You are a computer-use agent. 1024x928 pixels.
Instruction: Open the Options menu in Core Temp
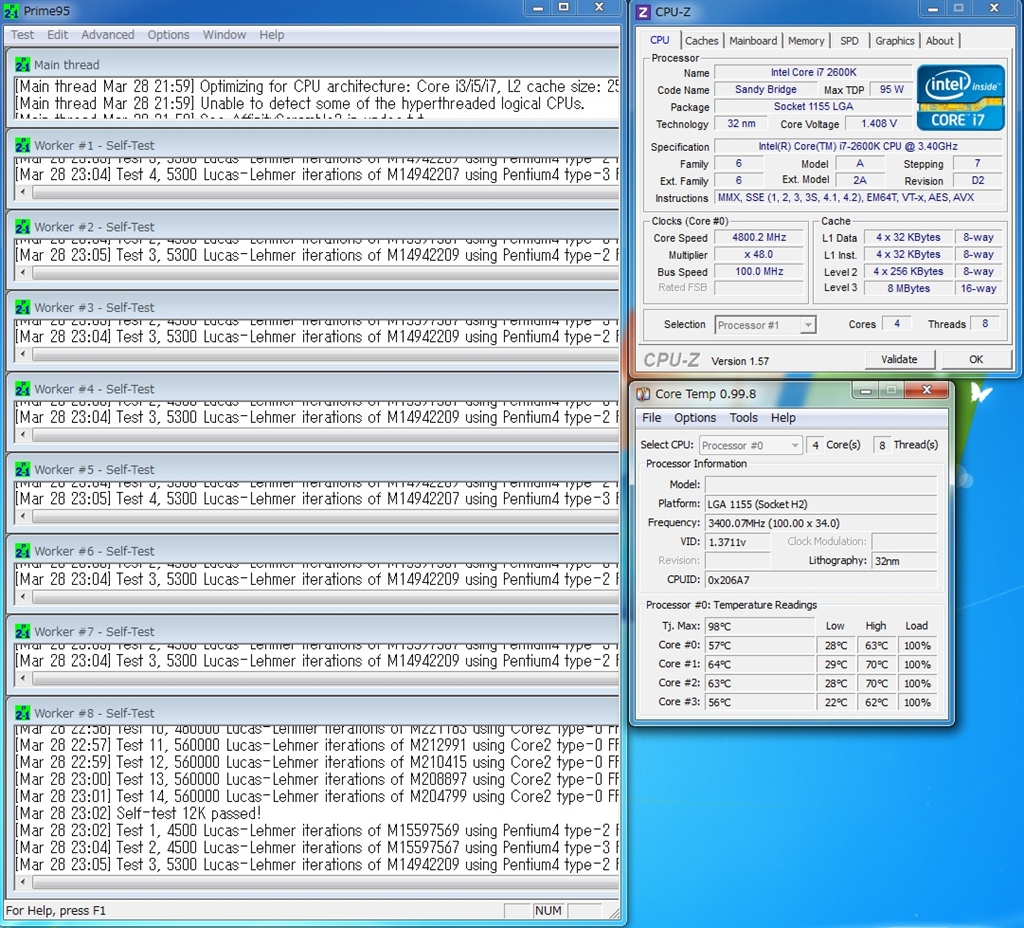[x=695, y=418]
